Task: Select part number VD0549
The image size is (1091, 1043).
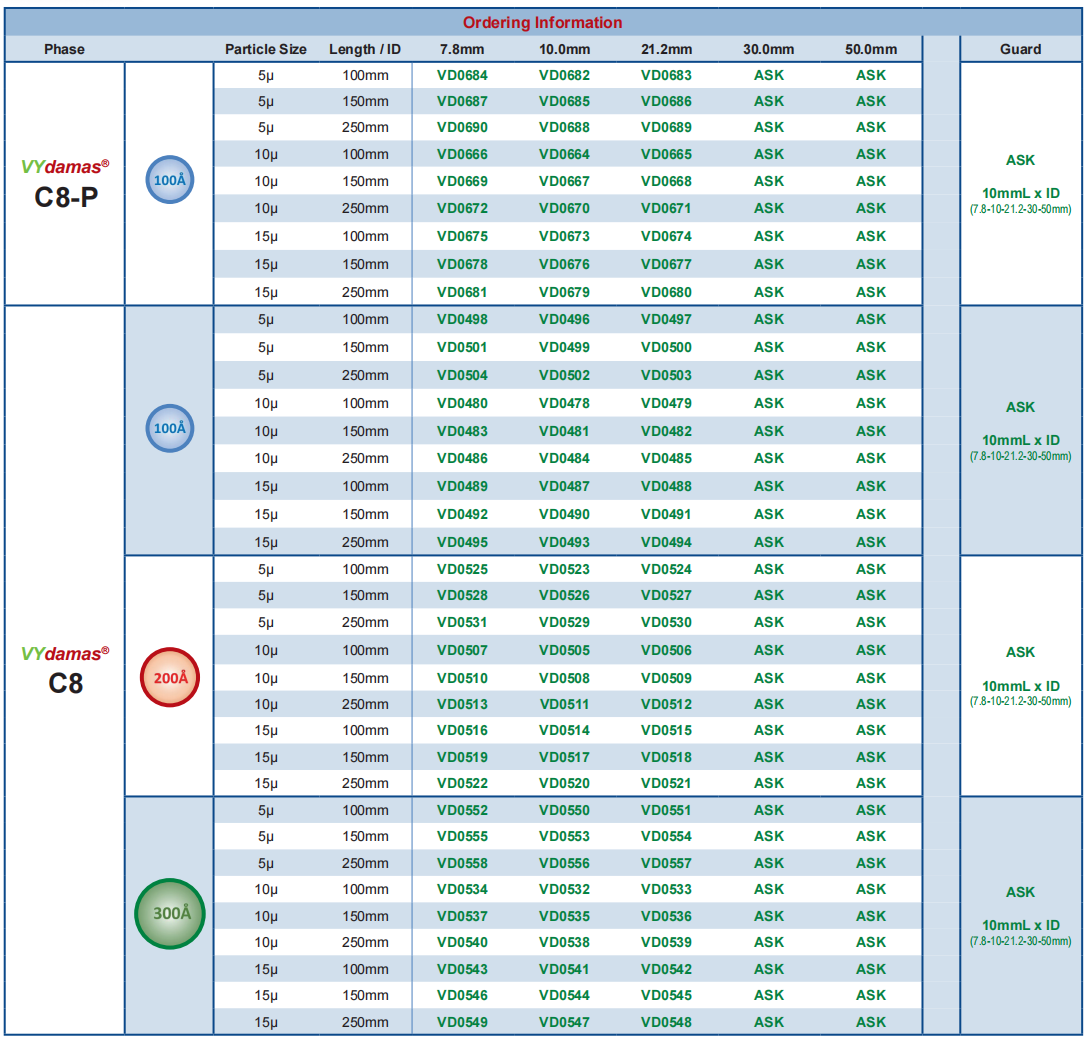Action: (462, 1022)
